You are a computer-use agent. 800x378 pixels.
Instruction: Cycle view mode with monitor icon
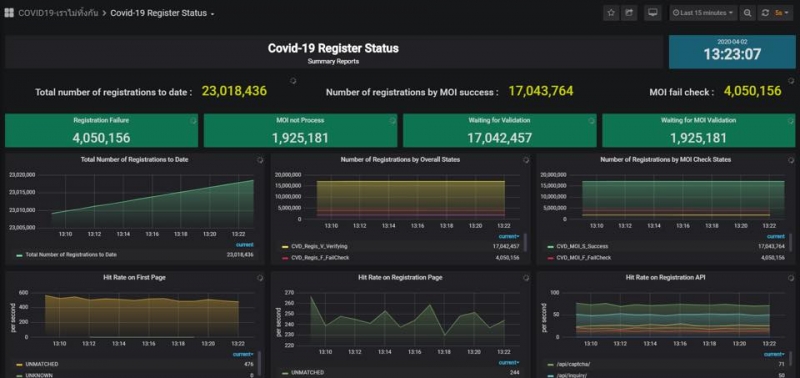point(652,13)
